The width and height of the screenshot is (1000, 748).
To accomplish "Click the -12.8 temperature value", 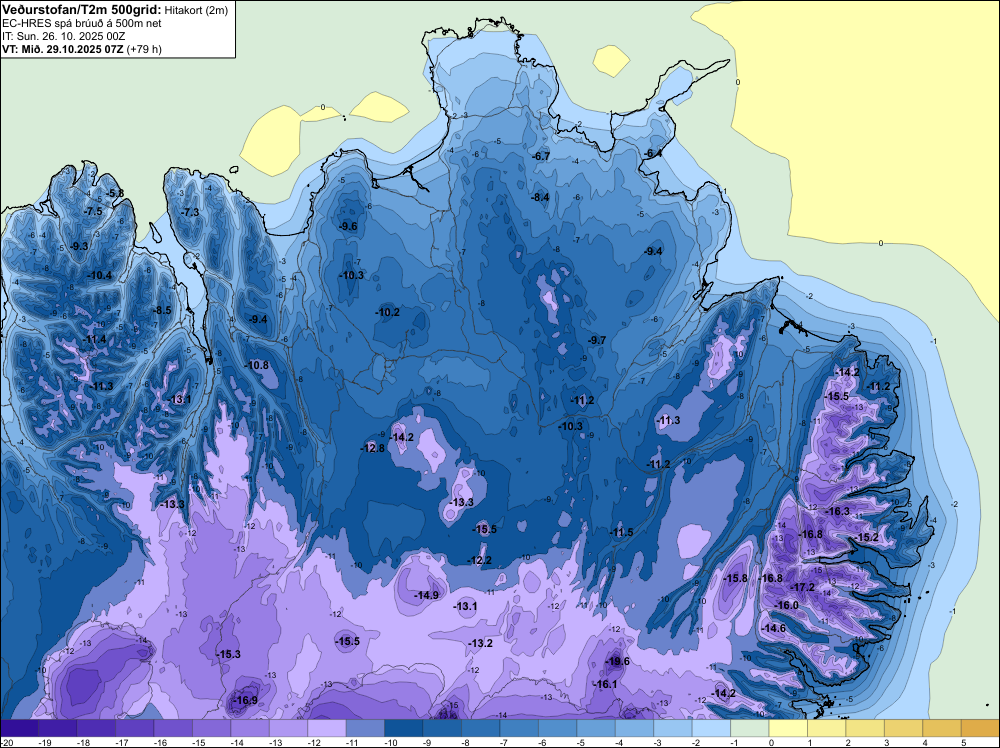I will (x=372, y=448).
